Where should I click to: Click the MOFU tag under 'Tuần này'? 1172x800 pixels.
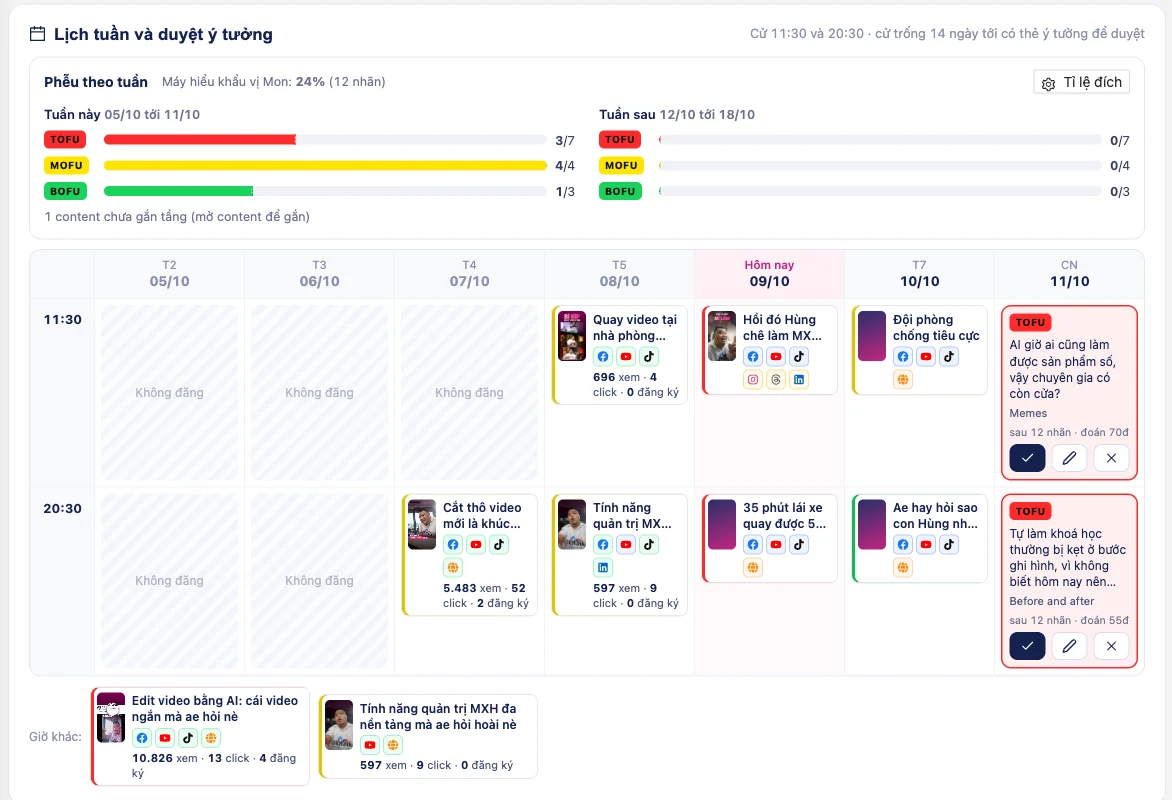66,165
